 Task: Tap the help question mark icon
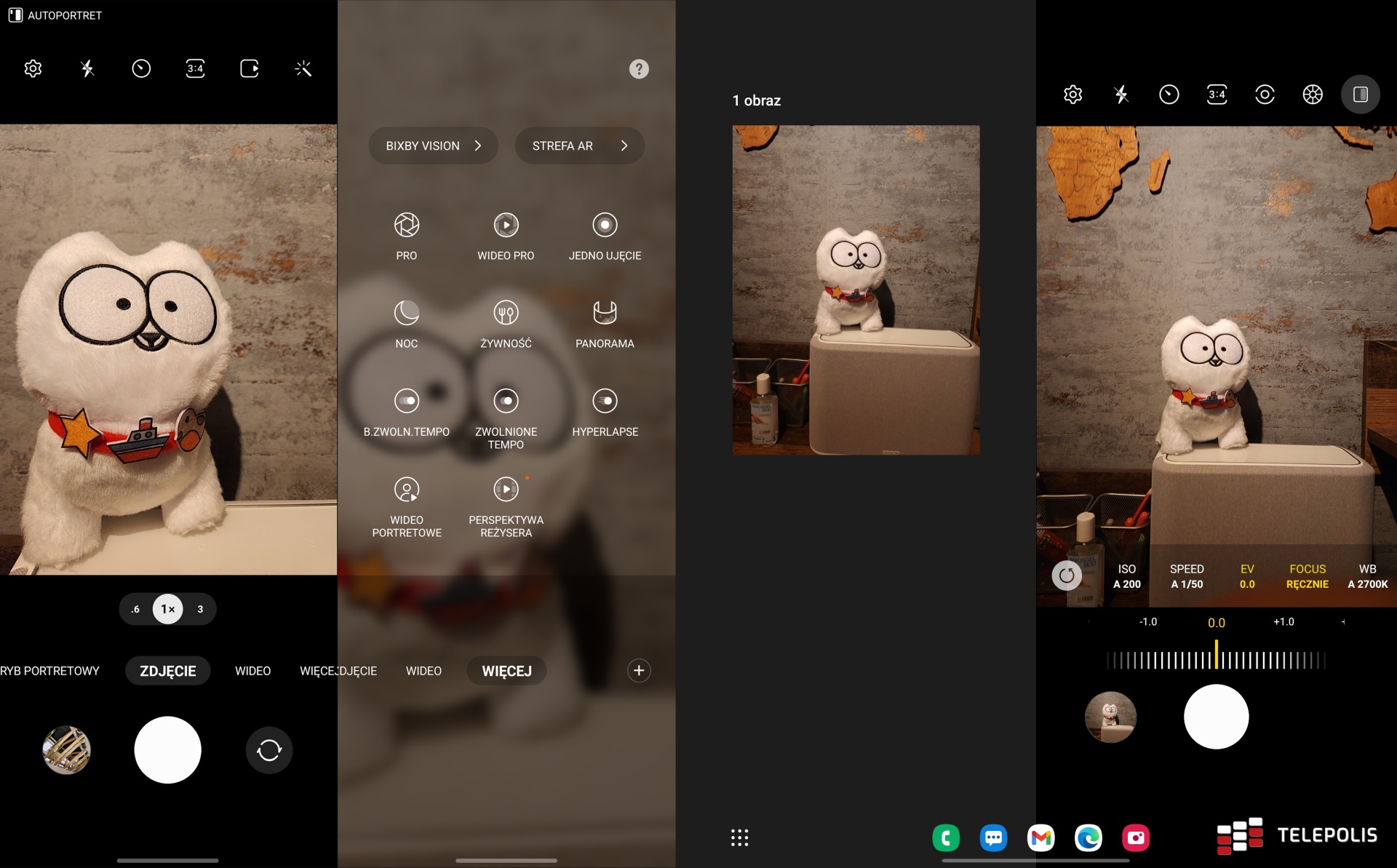coord(638,69)
